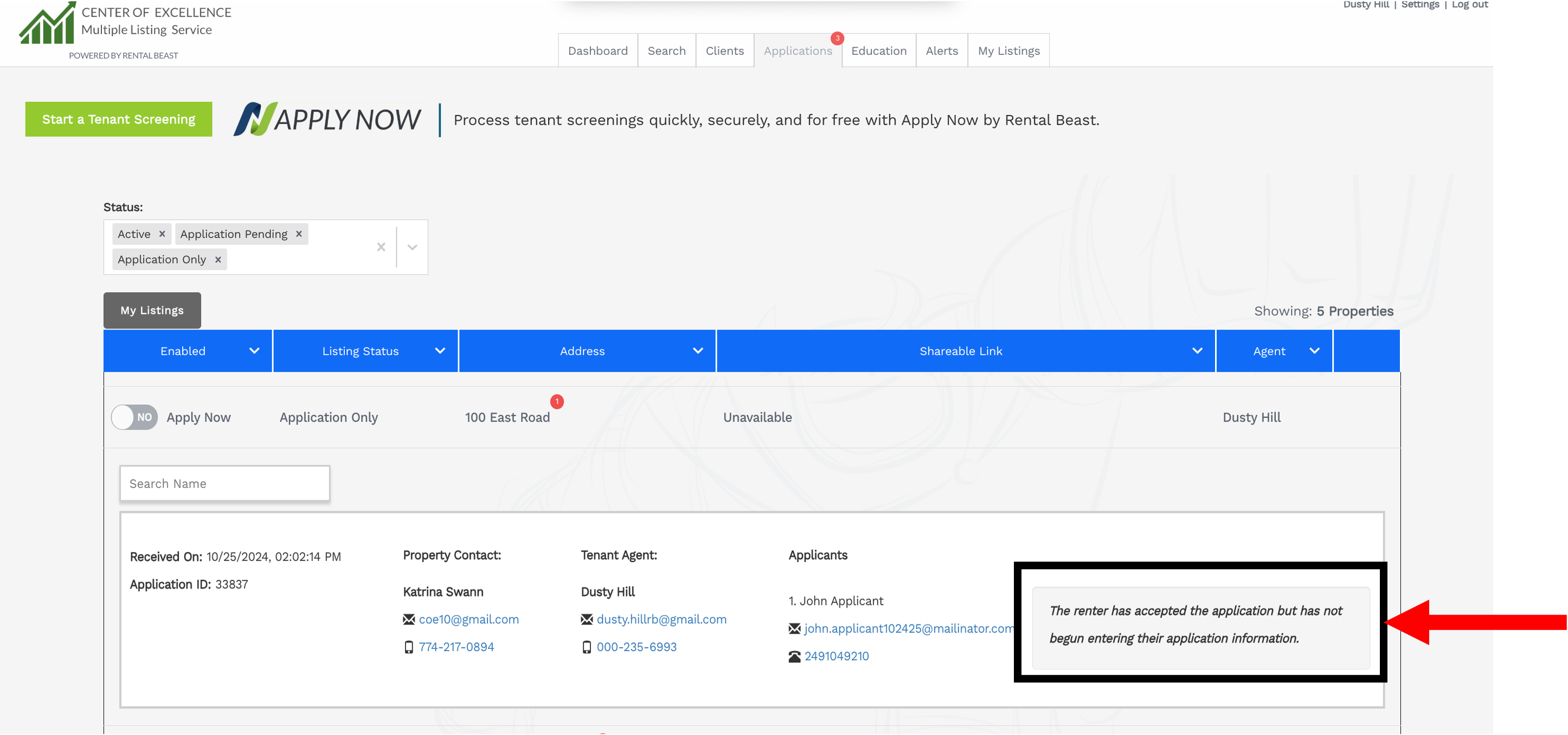Click the red notification badge on 100 East Road
The image size is (1568, 735).
tap(556, 402)
